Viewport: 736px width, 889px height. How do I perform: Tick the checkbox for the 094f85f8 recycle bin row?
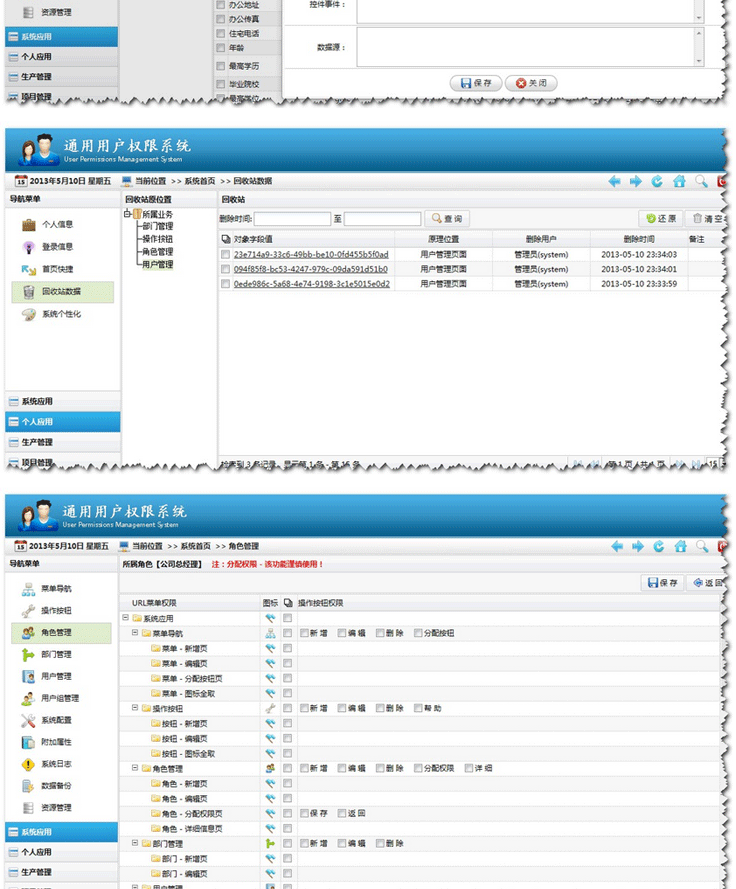(226, 269)
